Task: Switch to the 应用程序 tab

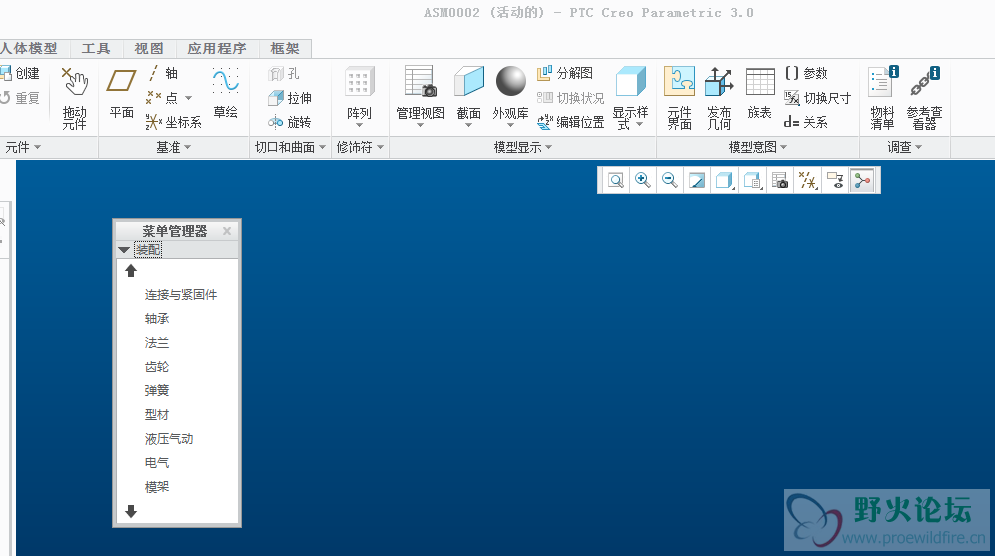Action: point(216,48)
